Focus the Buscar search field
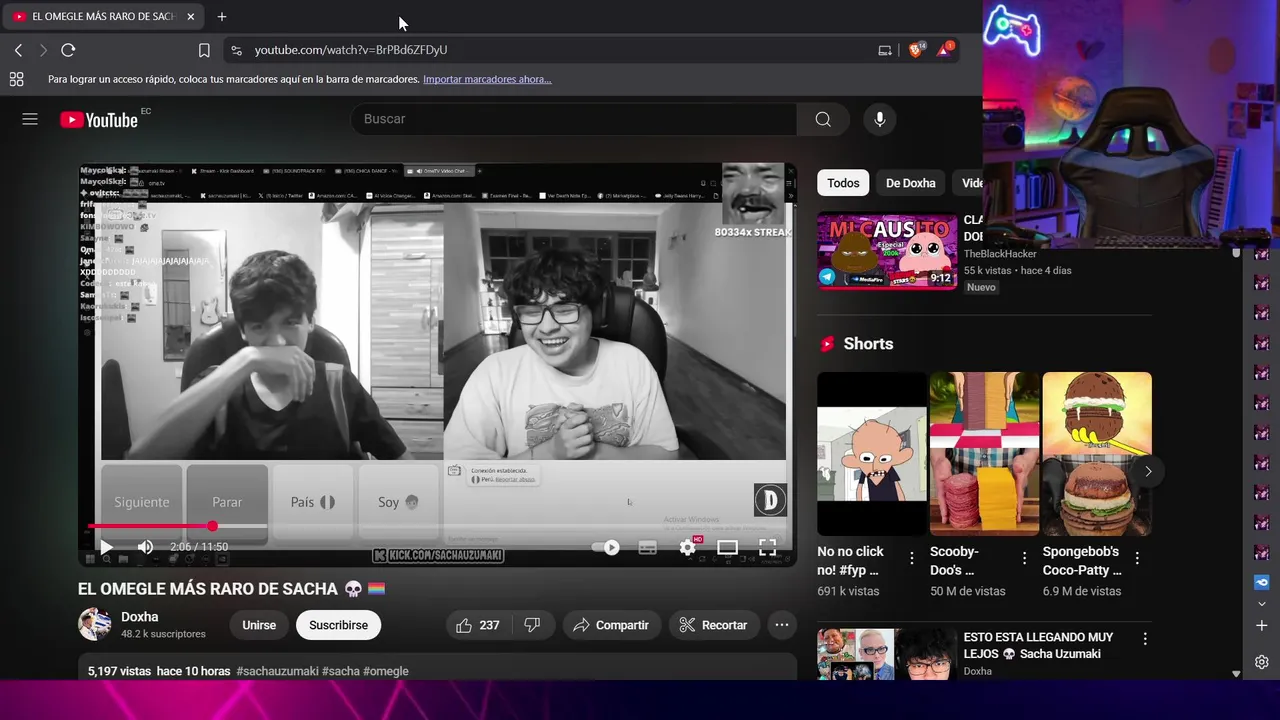 point(574,119)
